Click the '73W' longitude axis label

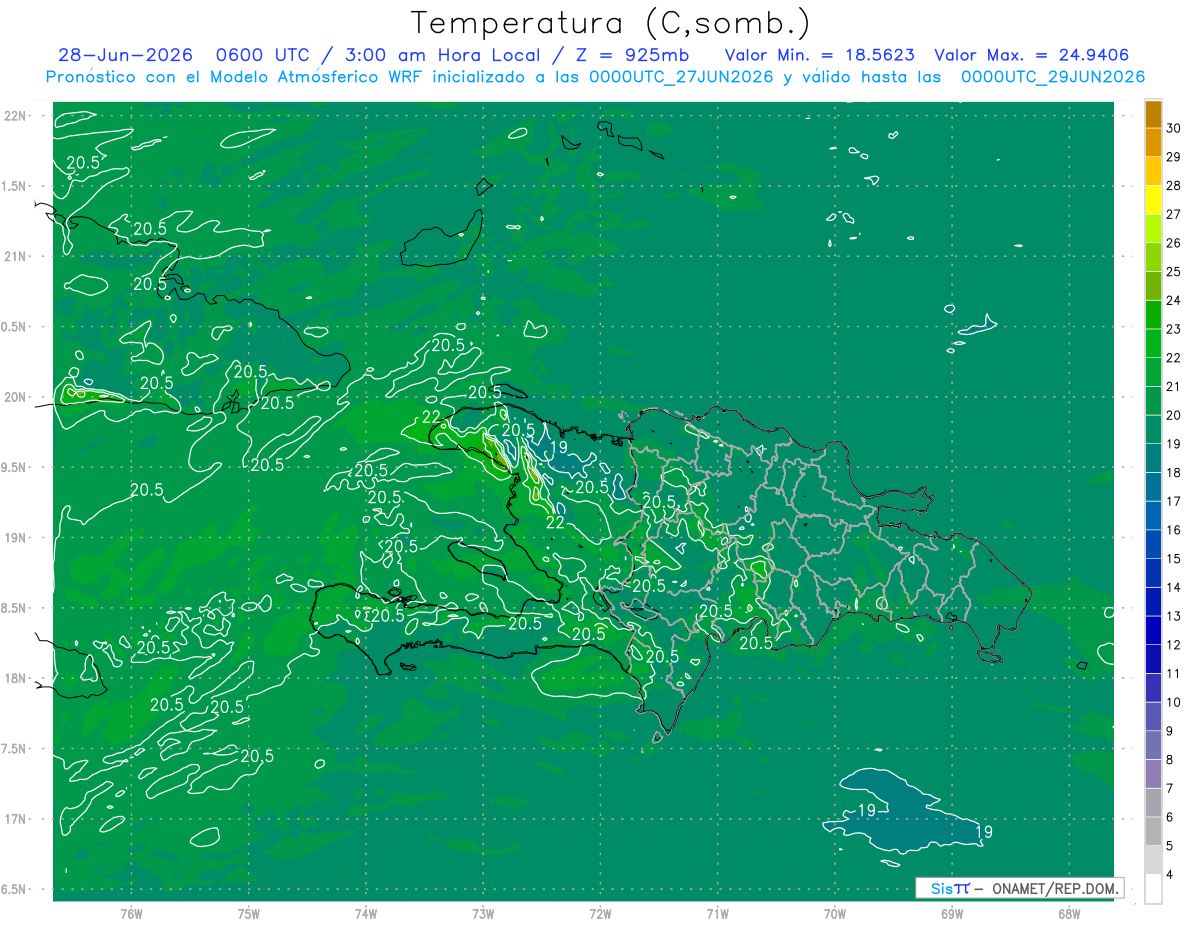point(483,913)
